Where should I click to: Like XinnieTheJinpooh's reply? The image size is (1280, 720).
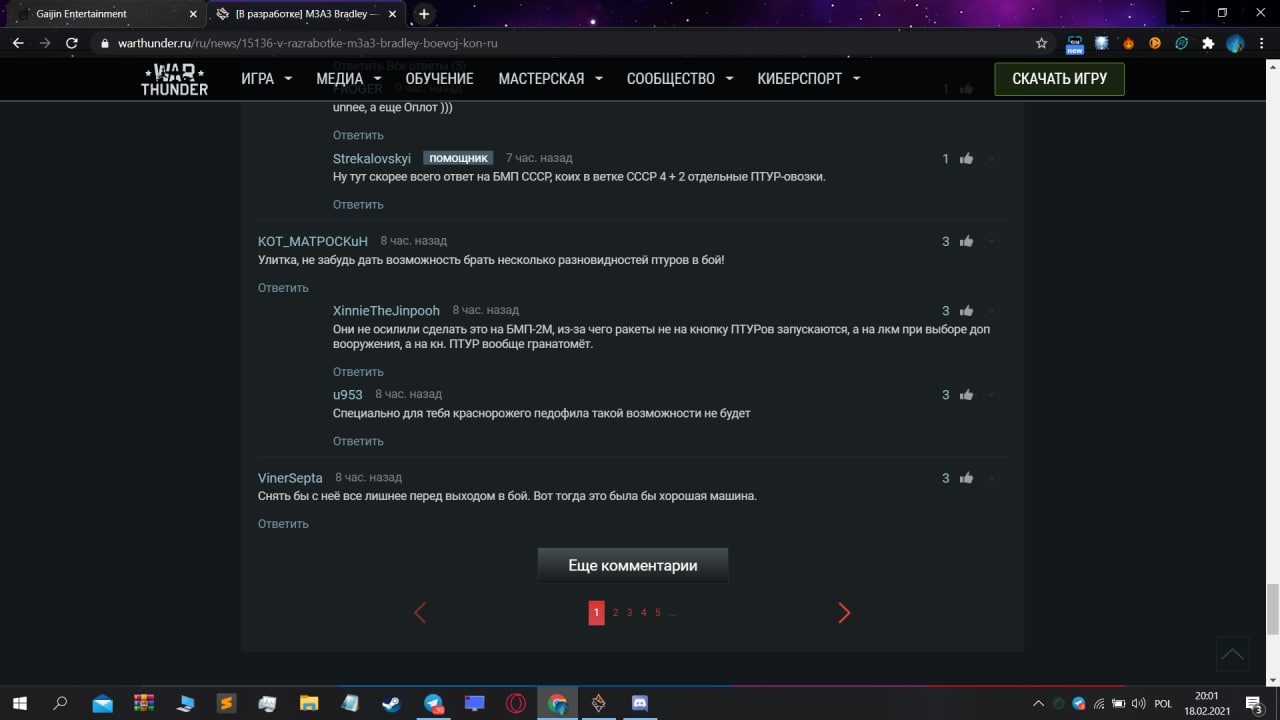[x=966, y=311]
